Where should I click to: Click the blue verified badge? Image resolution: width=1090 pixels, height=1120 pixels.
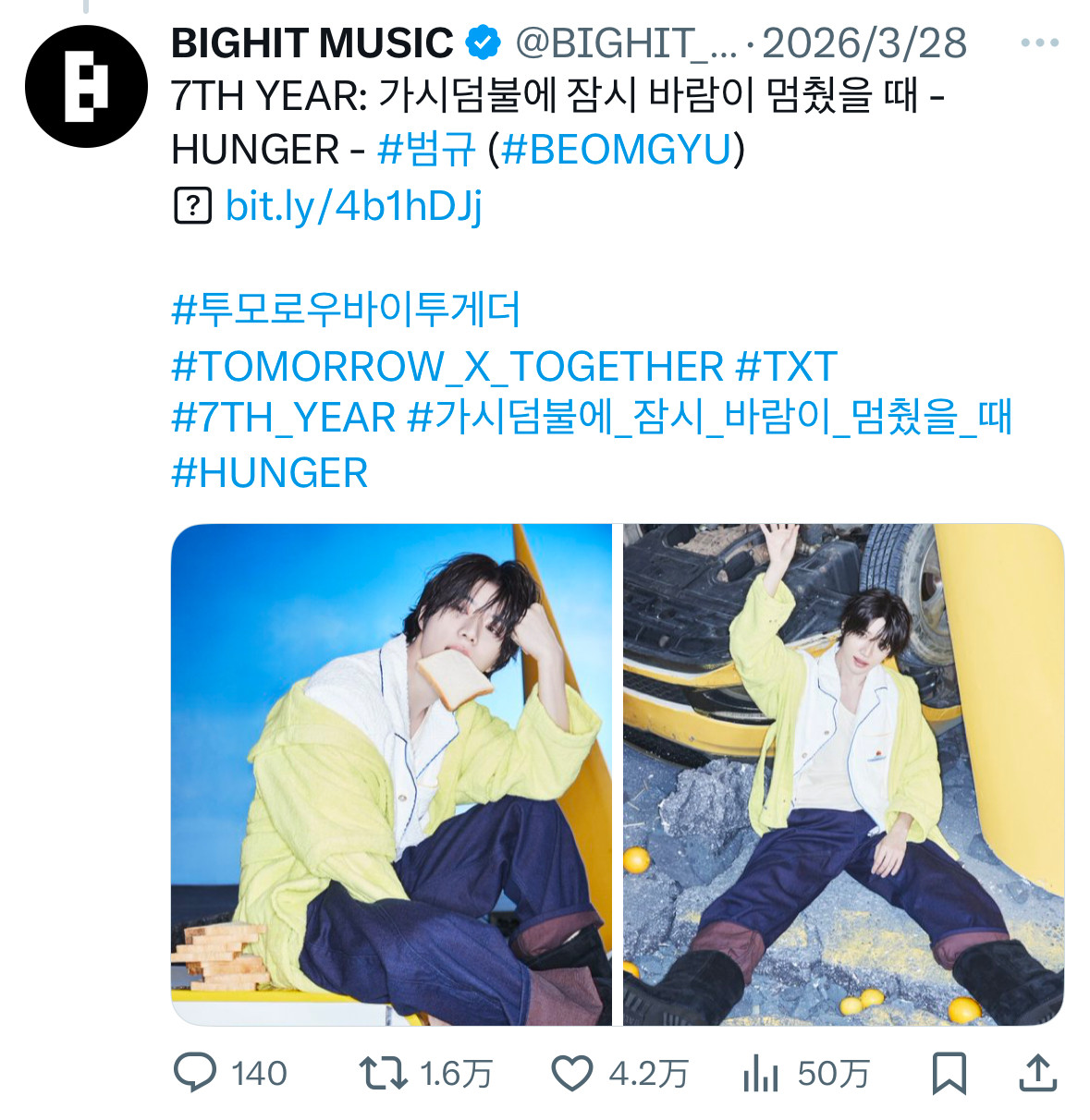[483, 43]
